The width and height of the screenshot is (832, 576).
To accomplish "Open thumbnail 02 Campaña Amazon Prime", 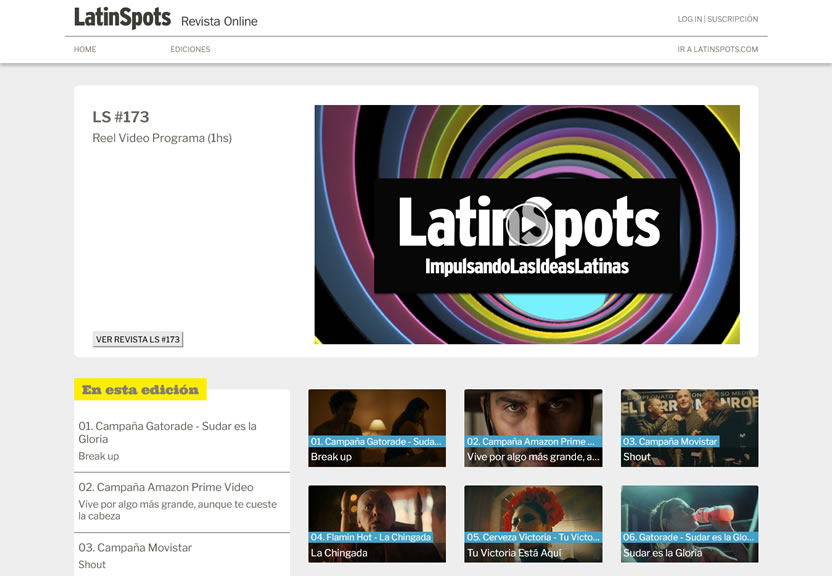I will coord(533,428).
